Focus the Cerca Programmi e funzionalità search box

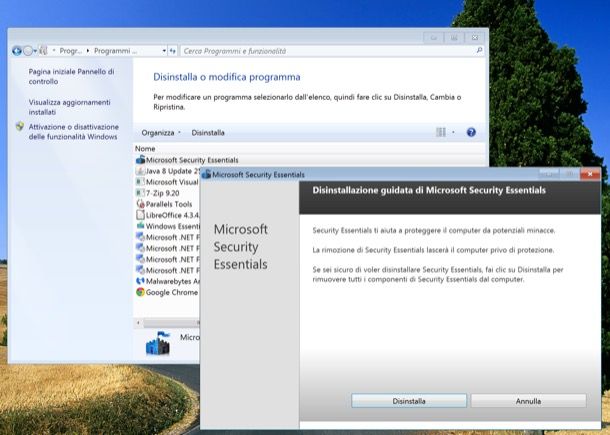click(x=327, y=51)
